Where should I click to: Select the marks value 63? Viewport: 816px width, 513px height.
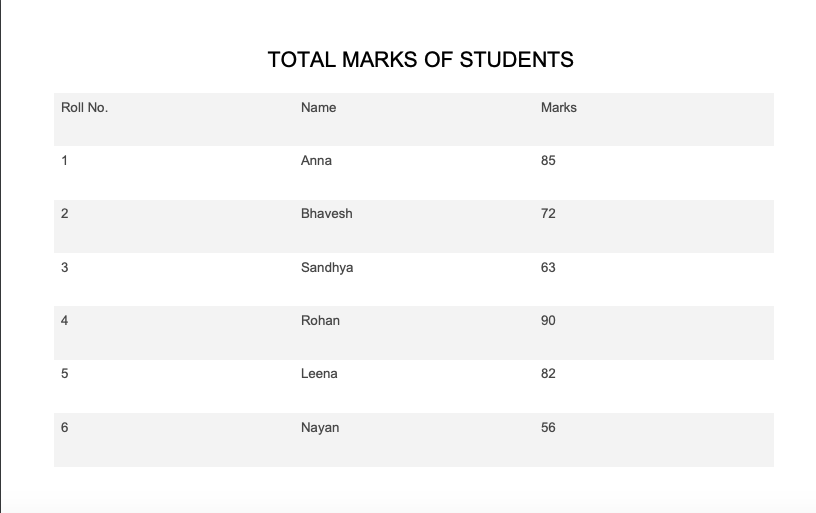(x=548, y=267)
